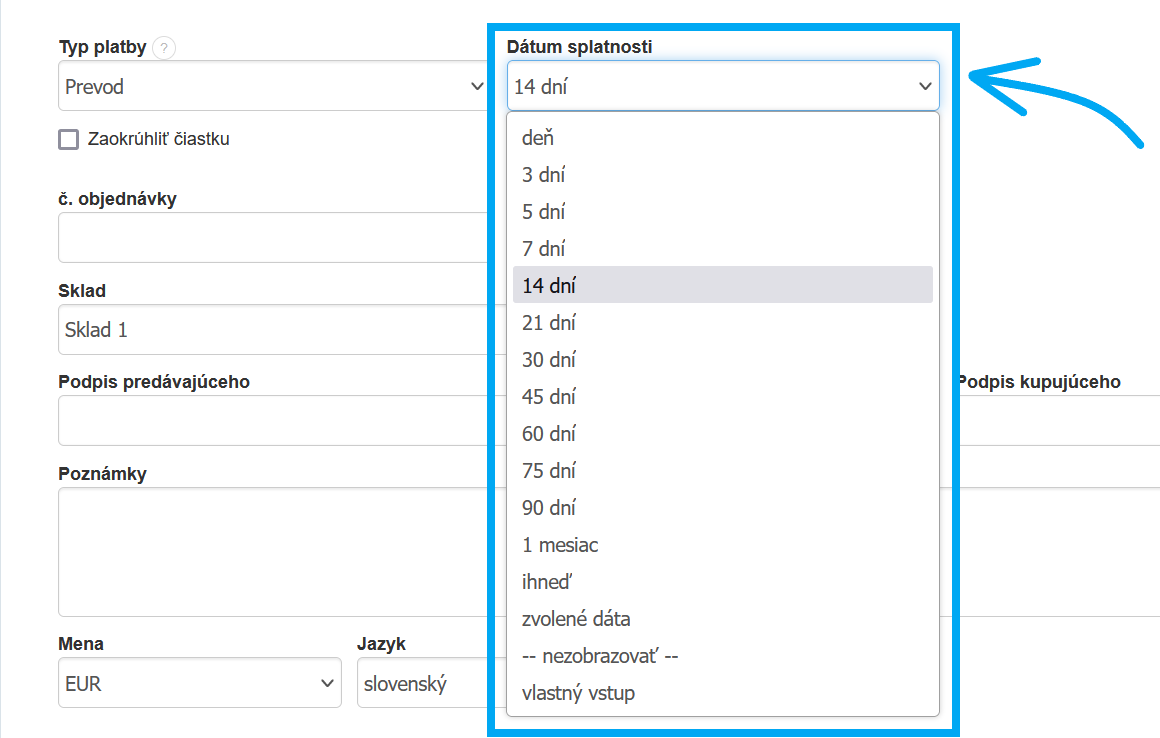Choose '30 dní' due date option
The image size is (1160, 738).
[x=548, y=360]
